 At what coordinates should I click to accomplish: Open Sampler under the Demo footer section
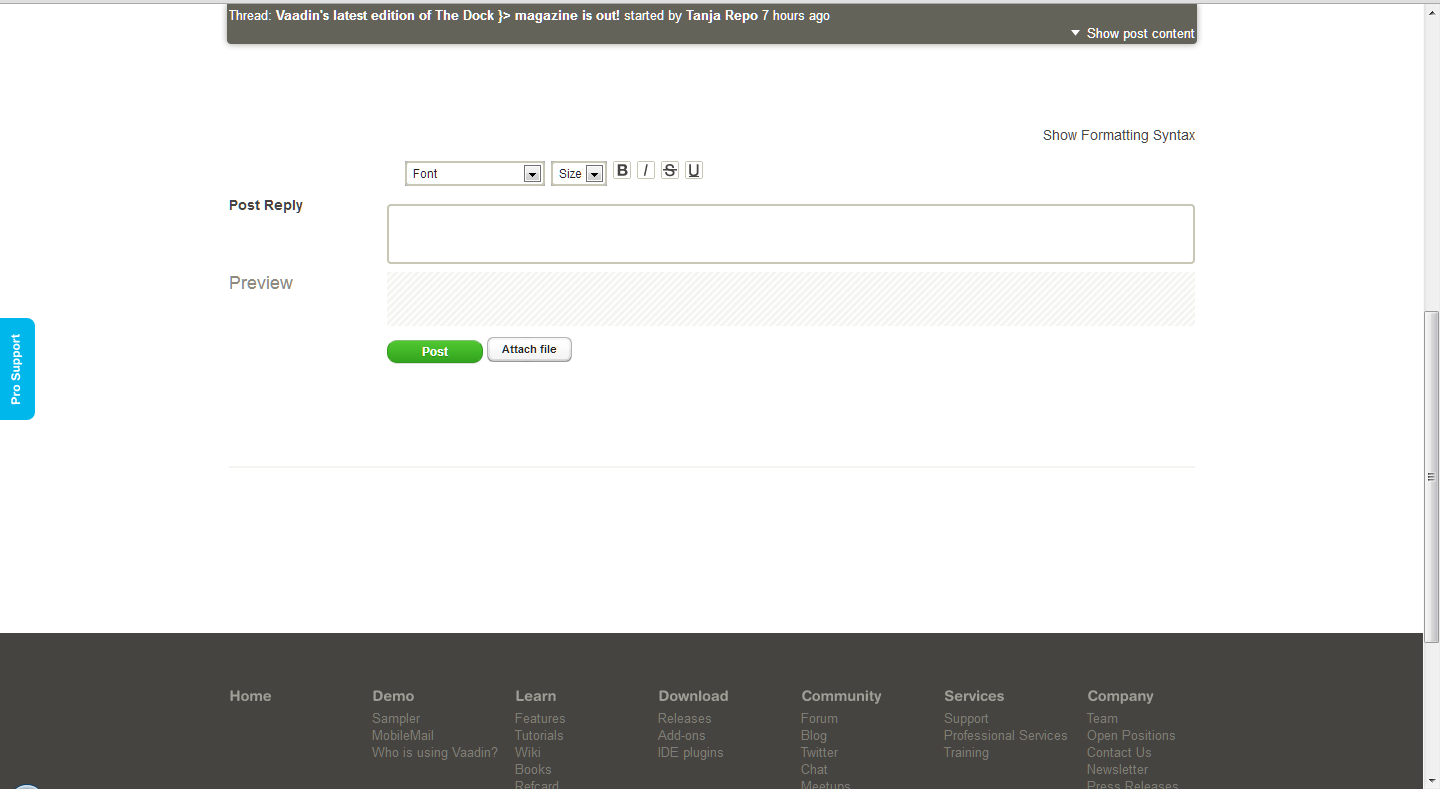click(x=396, y=719)
